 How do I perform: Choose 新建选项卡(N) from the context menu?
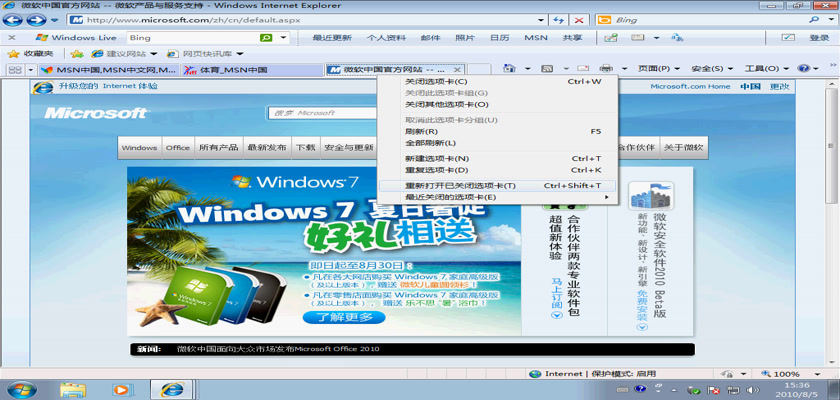pos(436,159)
